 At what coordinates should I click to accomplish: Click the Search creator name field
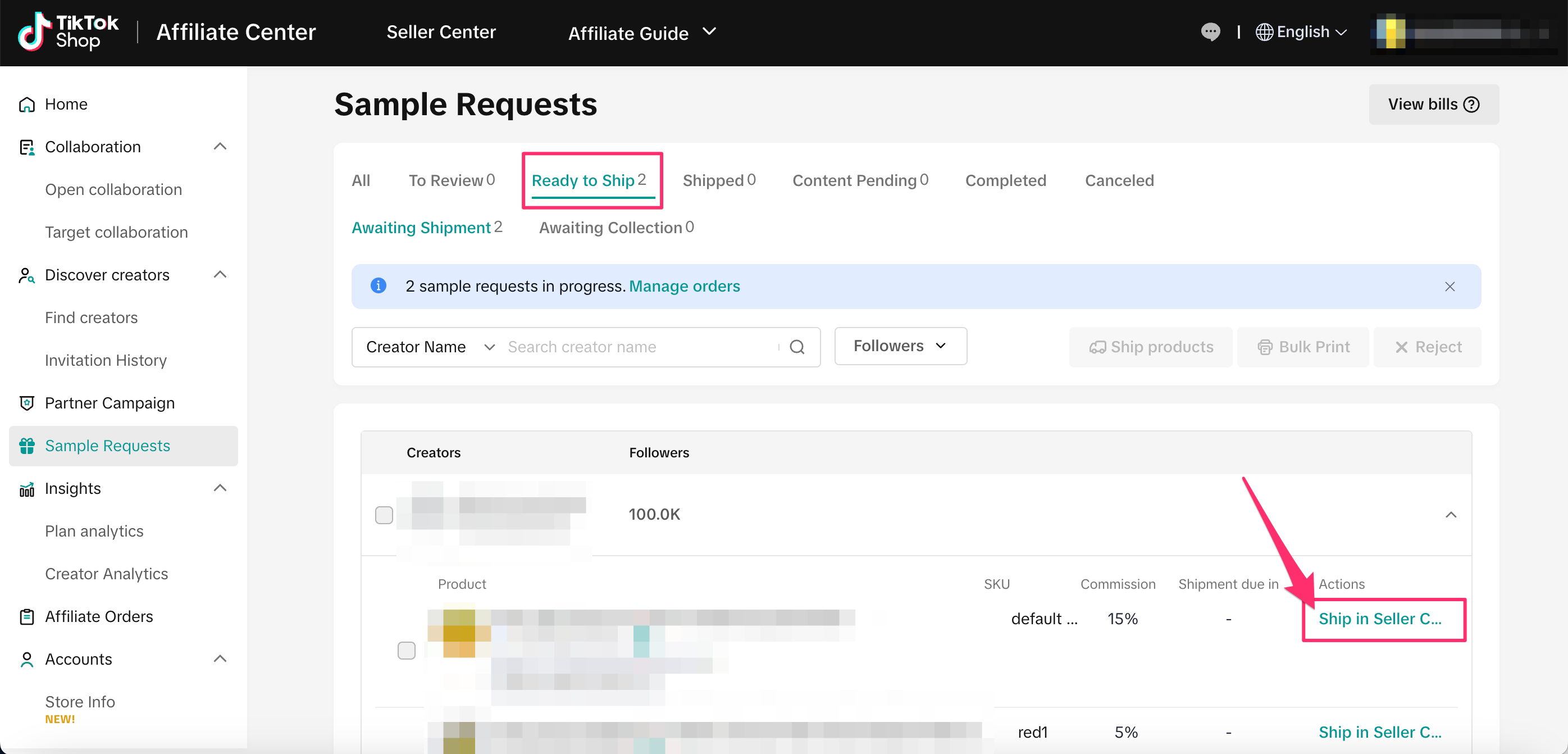(639, 347)
